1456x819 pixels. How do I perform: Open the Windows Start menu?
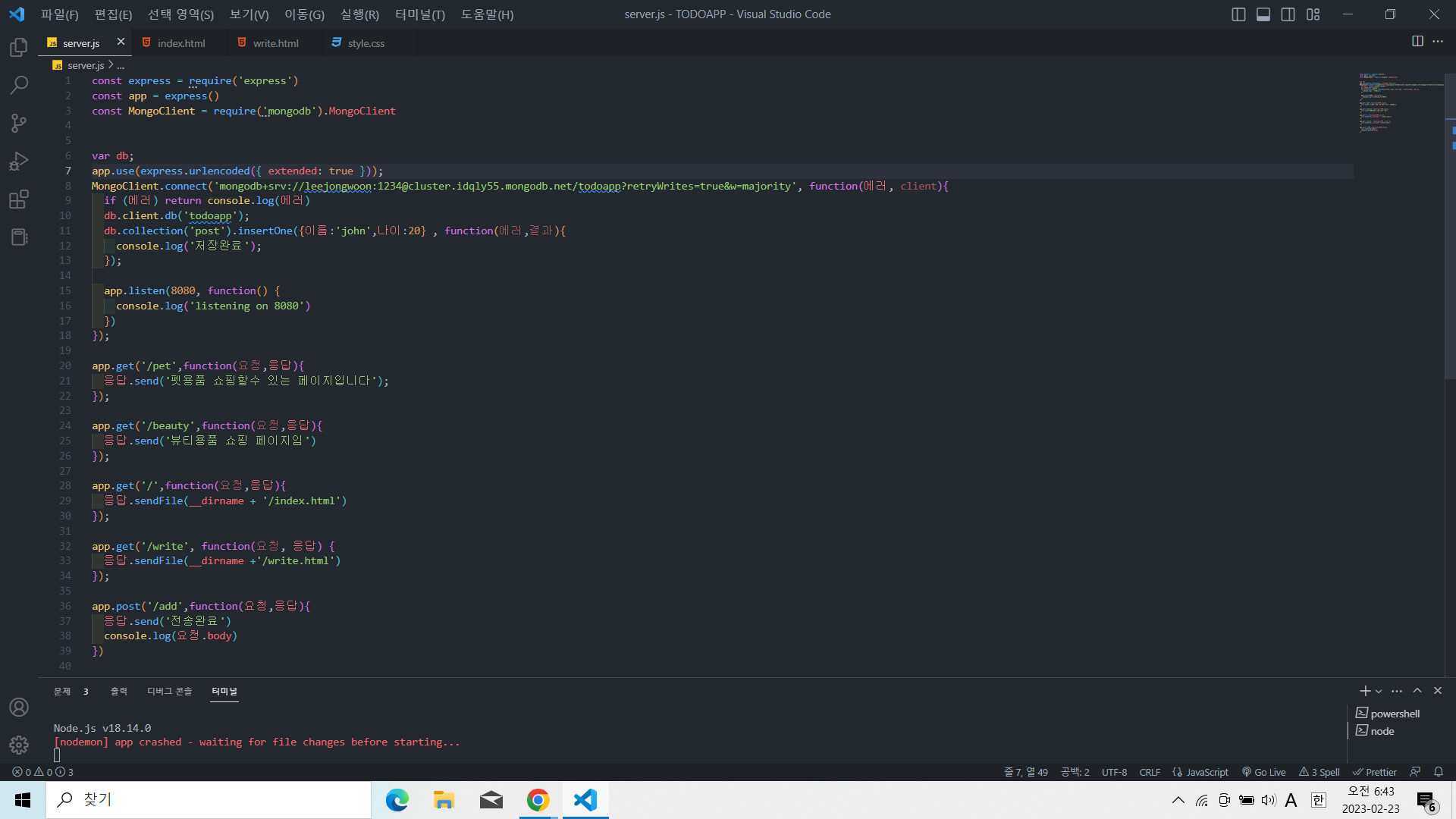point(23,800)
